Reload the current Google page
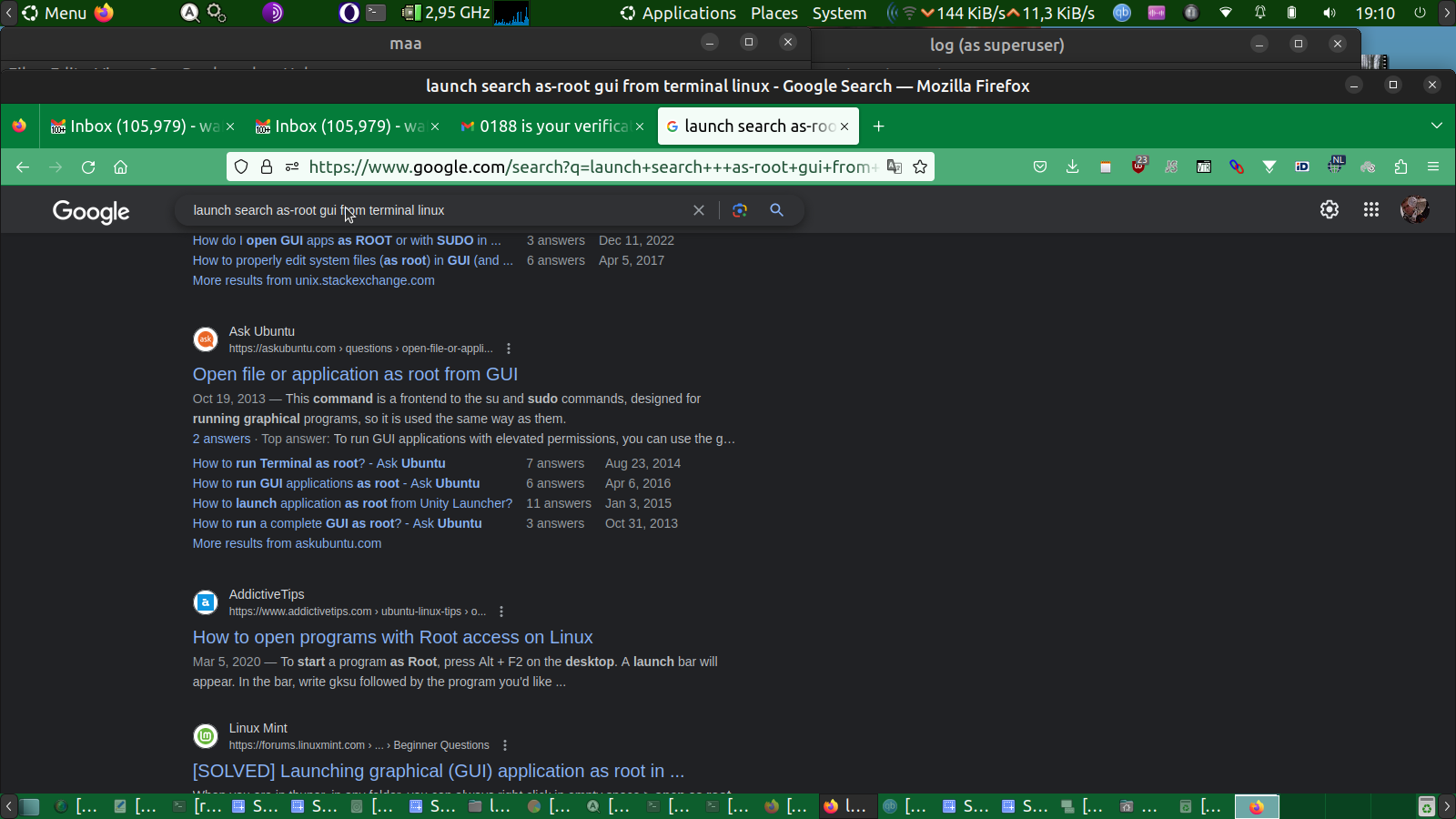 (88, 167)
